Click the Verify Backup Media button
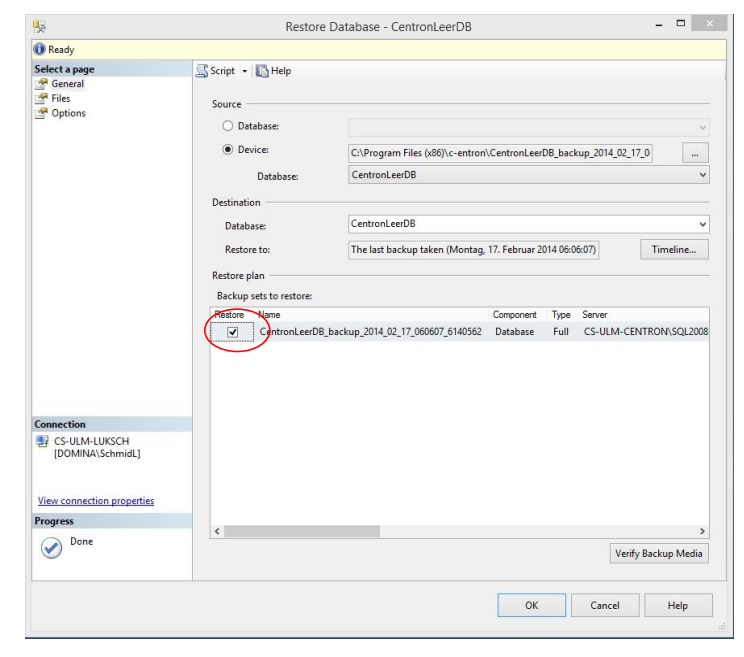The height and width of the screenshot is (657, 744). tap(658, 553)
